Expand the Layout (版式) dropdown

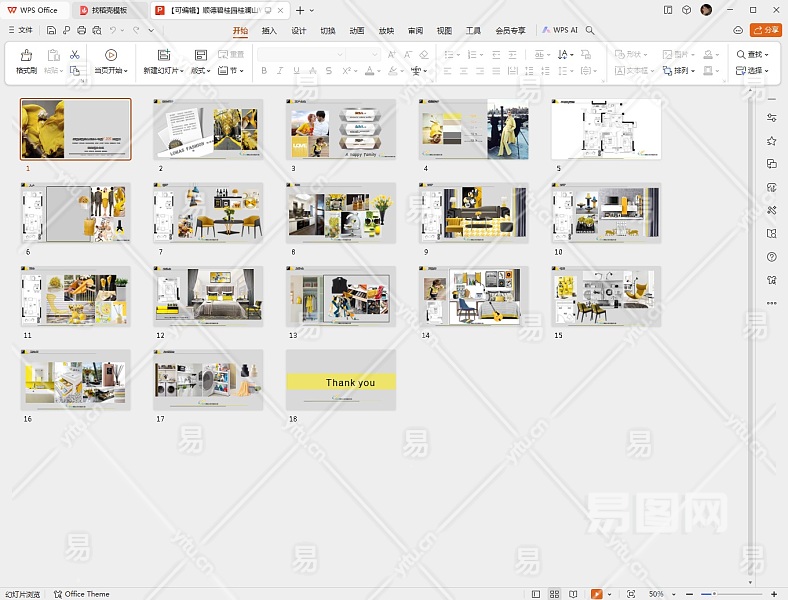pos(200,71)
